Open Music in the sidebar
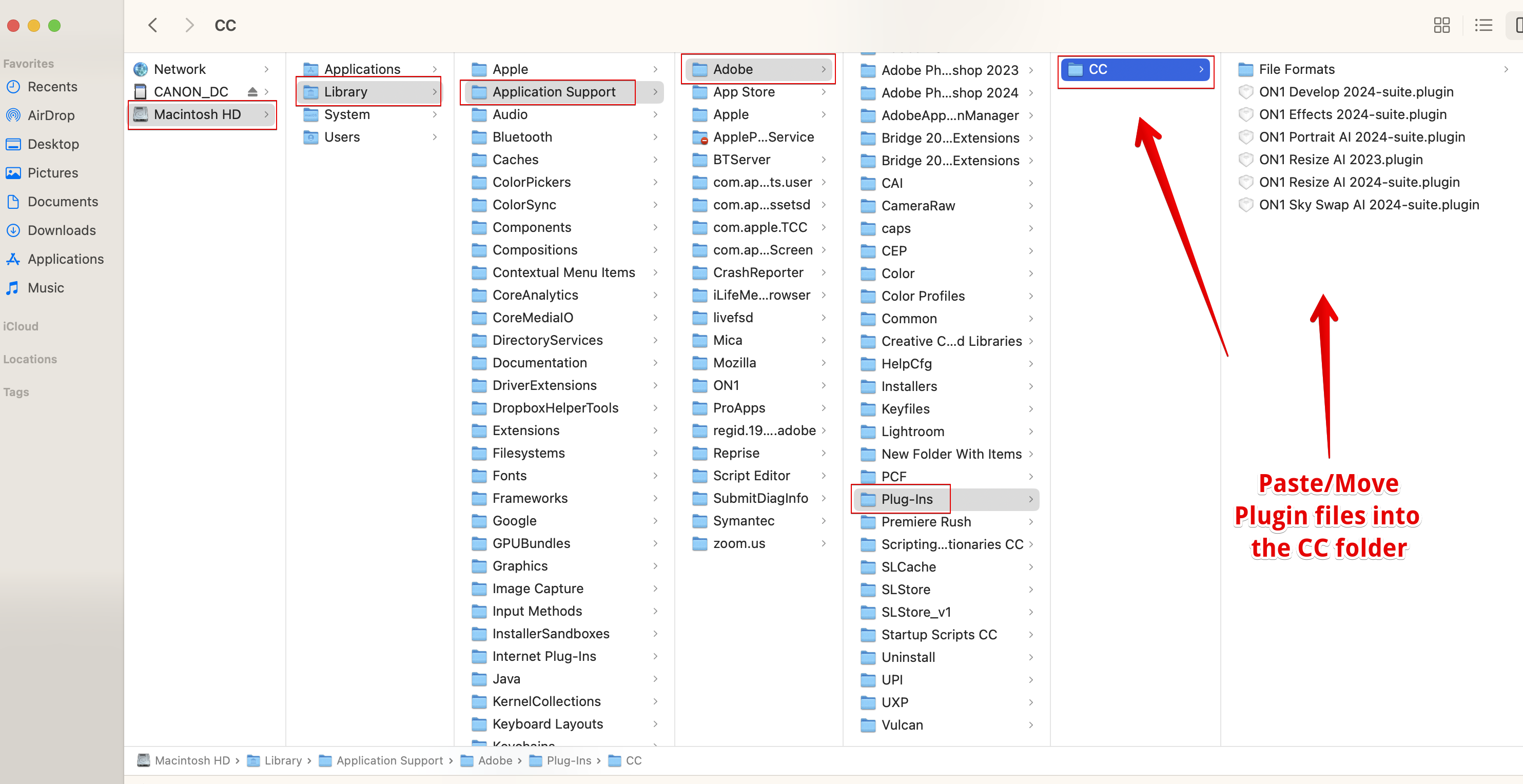 coord(46,287)
